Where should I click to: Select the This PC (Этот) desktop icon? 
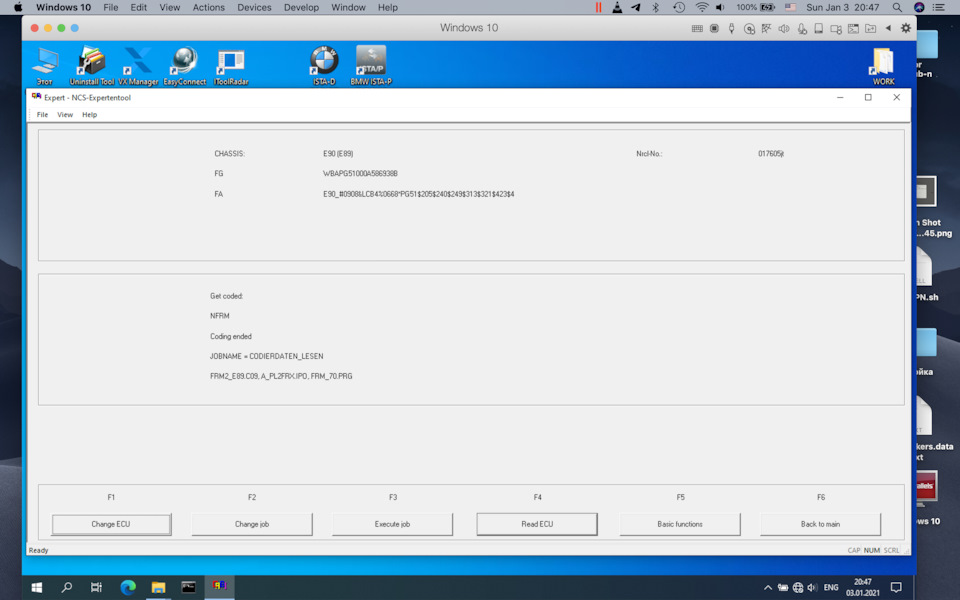(x=45, y=65)
